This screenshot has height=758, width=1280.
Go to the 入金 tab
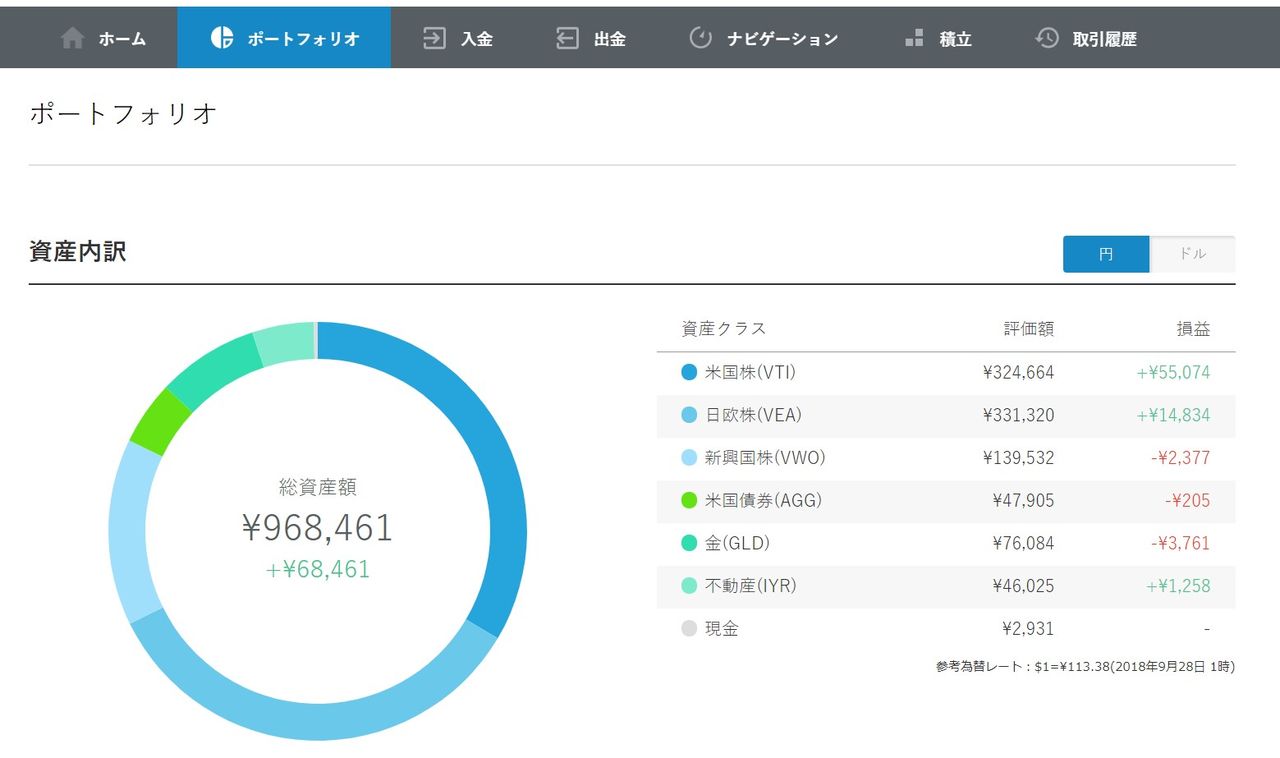(457, 37)
